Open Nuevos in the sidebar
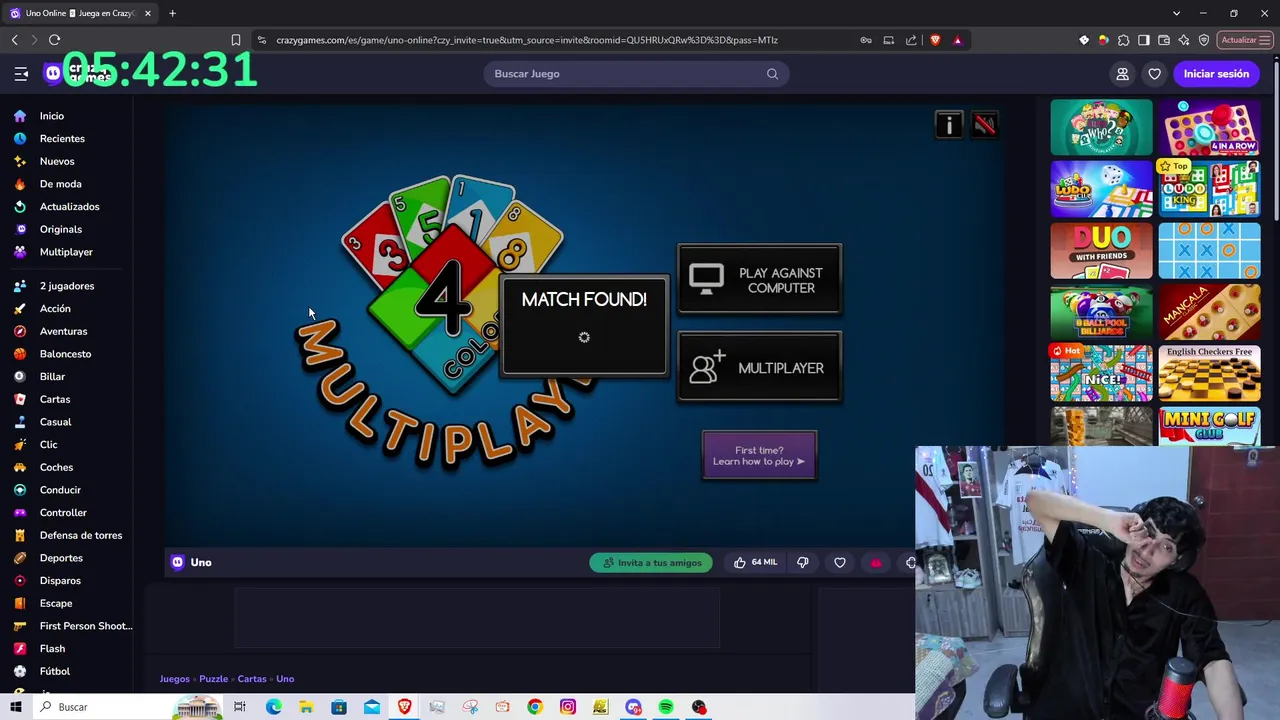The height and width of the screenshot is (720, 1280). [x=57, y=161]
